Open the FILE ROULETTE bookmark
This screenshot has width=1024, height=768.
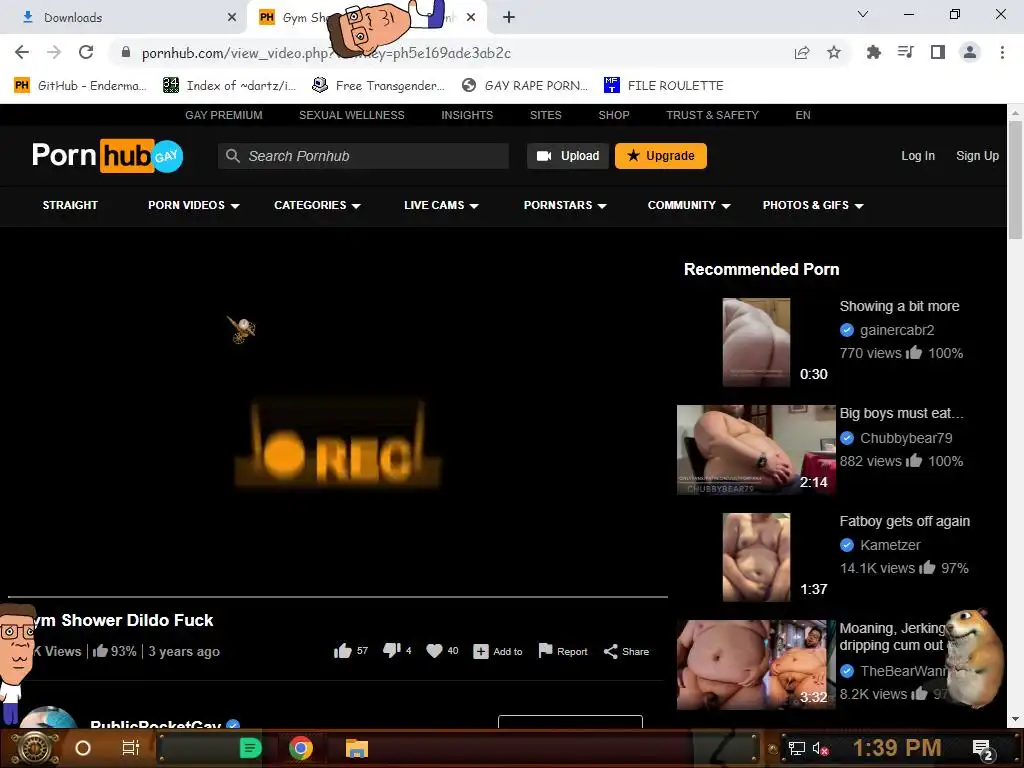[x=664, y=86]
